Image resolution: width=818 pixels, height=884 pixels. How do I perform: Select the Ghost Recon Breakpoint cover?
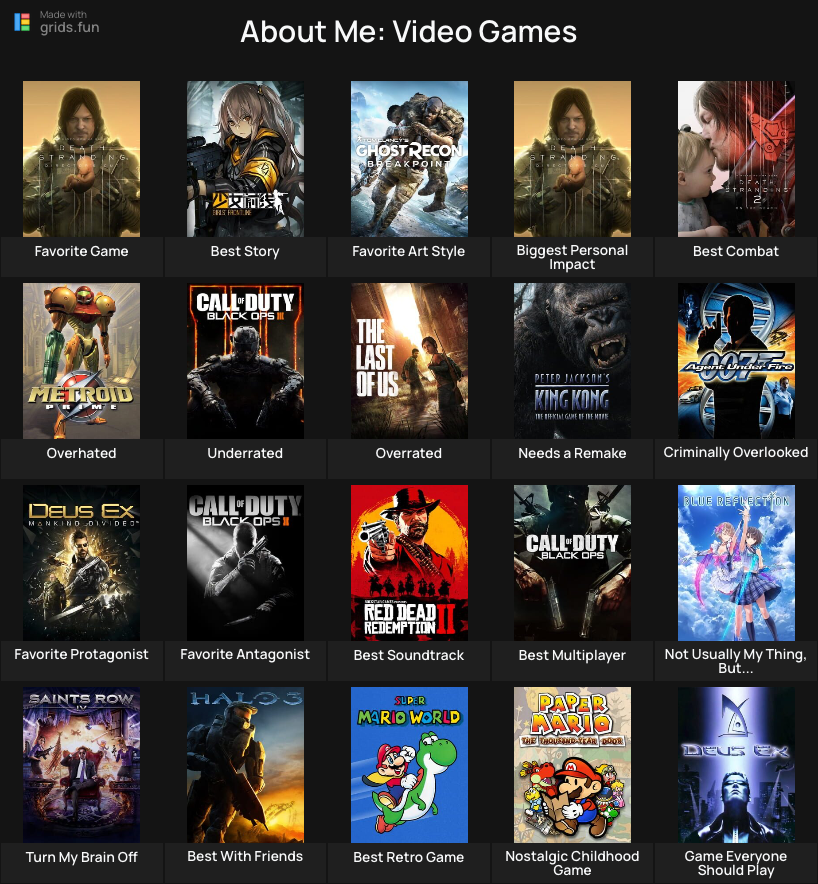(x=409, y=158)
